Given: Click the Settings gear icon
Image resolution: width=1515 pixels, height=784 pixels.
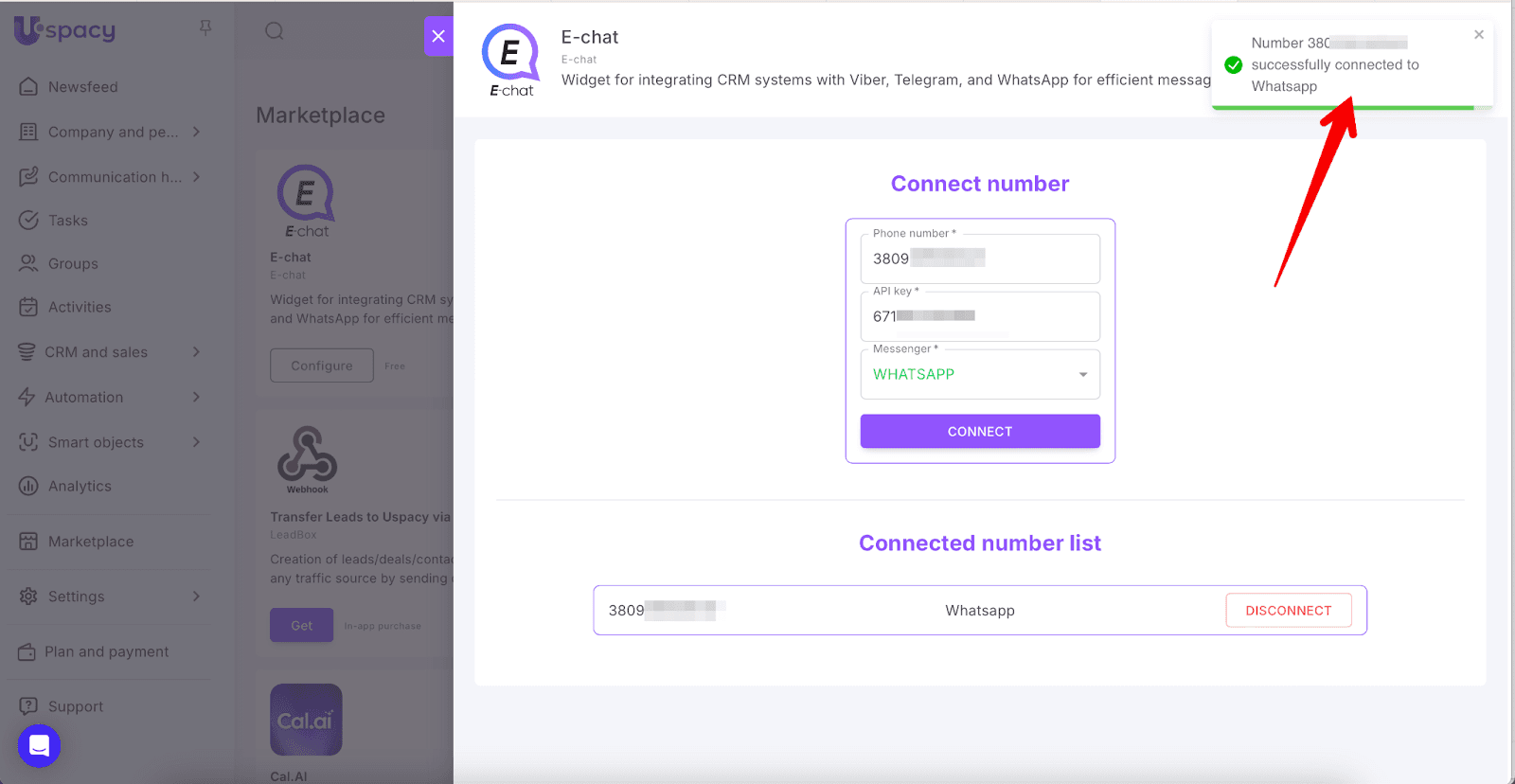Looking at the screenshot, I should 29,597.
